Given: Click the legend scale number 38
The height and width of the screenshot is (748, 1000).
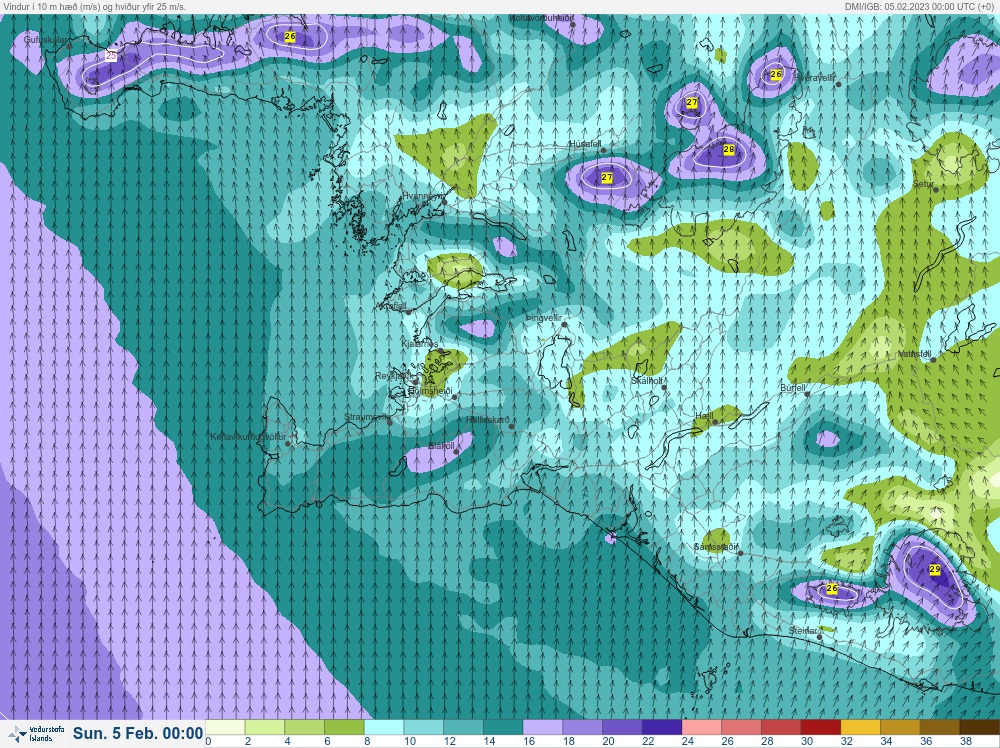Looking at the screenshot, I should pos(966,742).
